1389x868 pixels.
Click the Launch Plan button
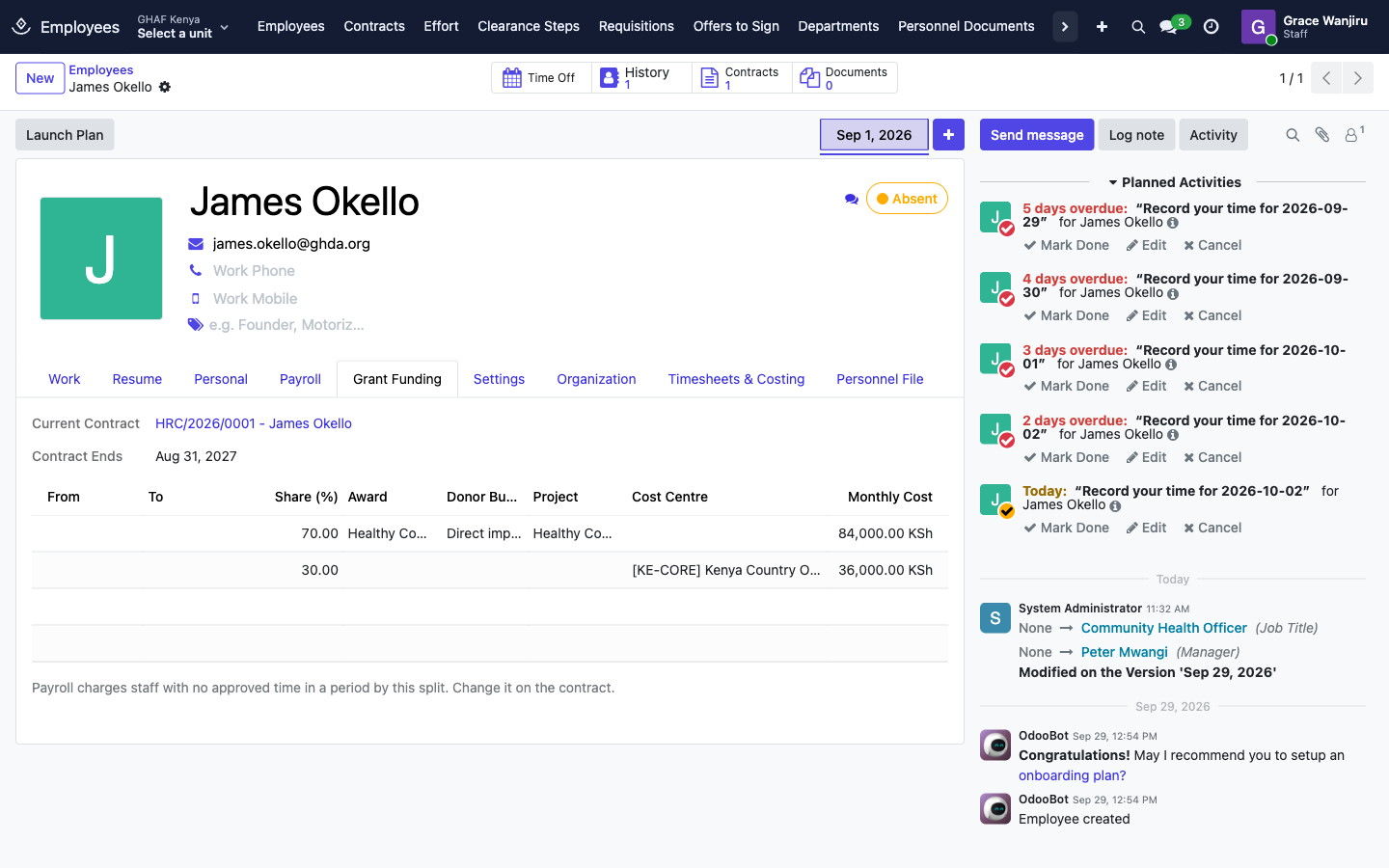[x=65, y=135]
